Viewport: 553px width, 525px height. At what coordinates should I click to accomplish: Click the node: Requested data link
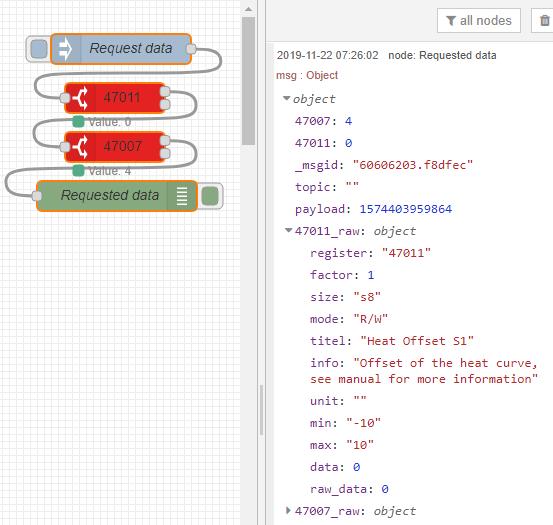[442, 55]
